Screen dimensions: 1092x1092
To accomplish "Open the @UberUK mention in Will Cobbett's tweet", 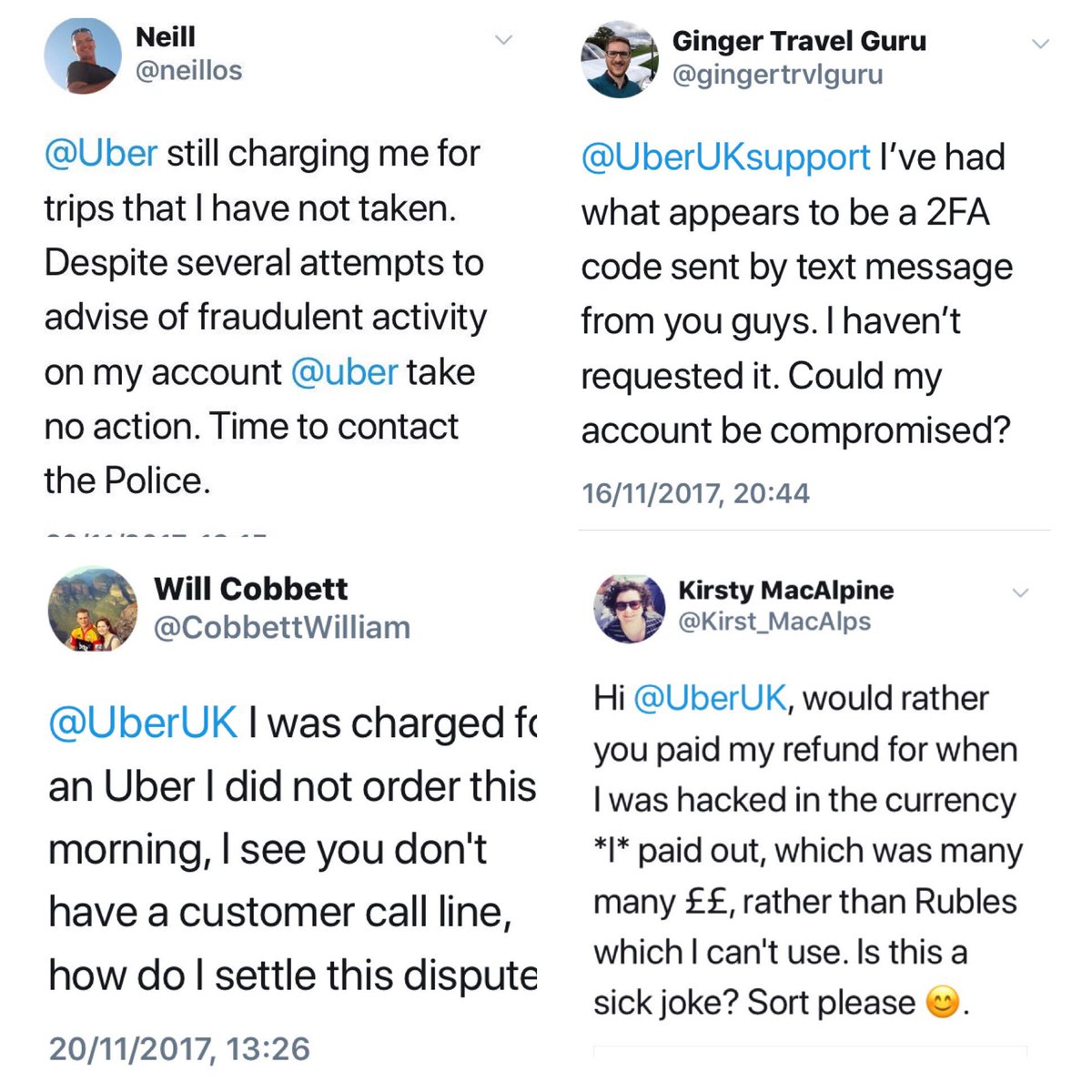I will point(143,723).
